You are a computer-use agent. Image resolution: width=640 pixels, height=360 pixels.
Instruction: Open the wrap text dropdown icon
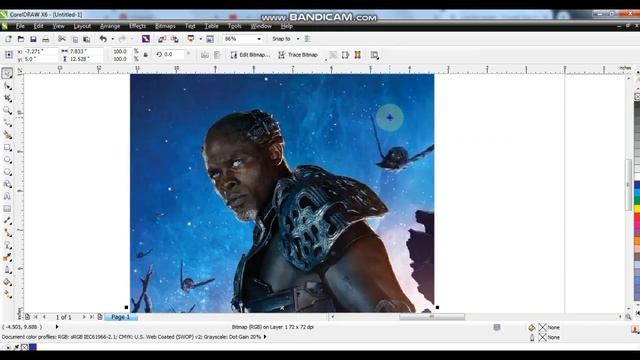374,55
